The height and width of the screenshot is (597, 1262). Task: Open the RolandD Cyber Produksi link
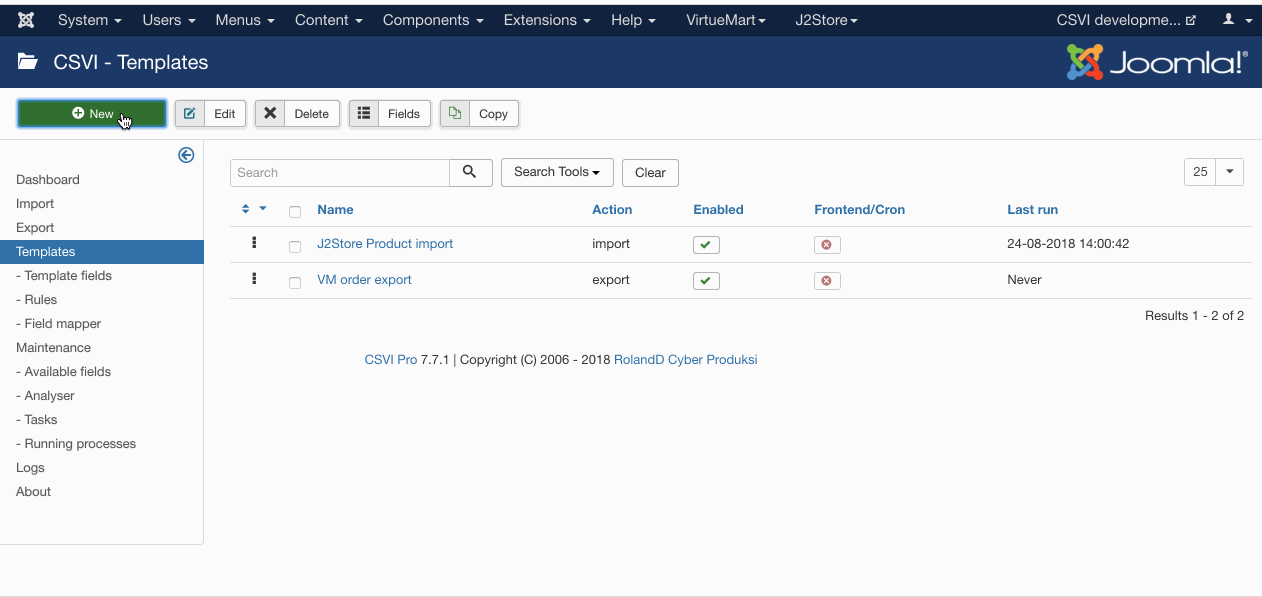coord(685,360)
